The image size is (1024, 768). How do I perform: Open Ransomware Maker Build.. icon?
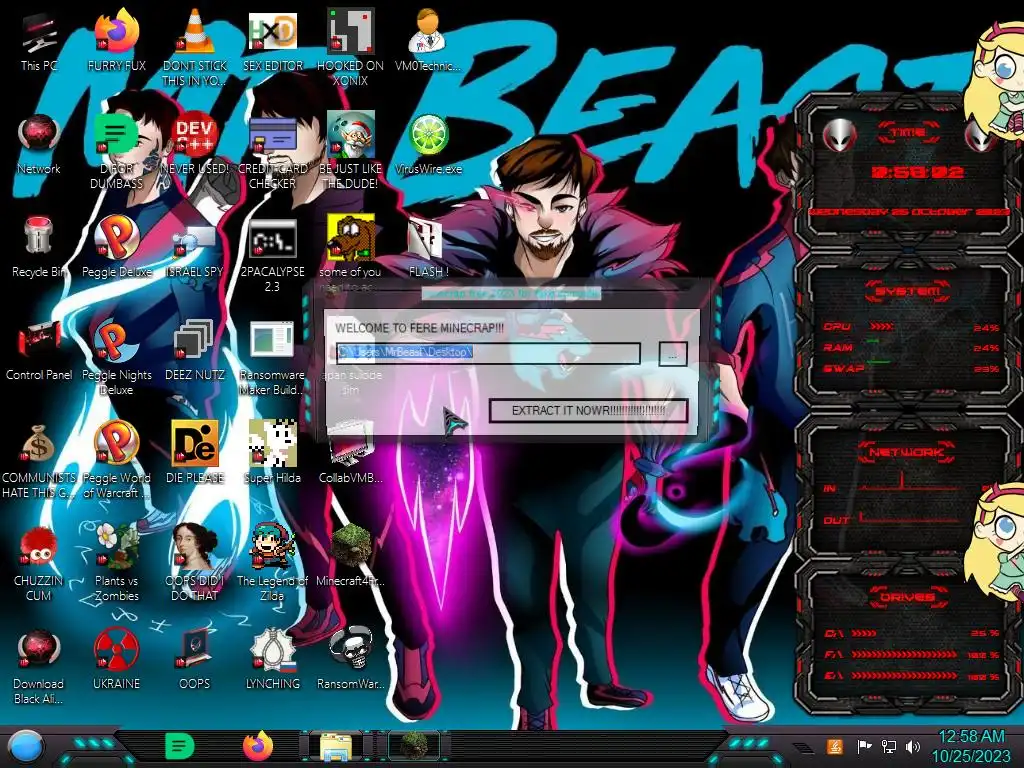pos(272,341)
